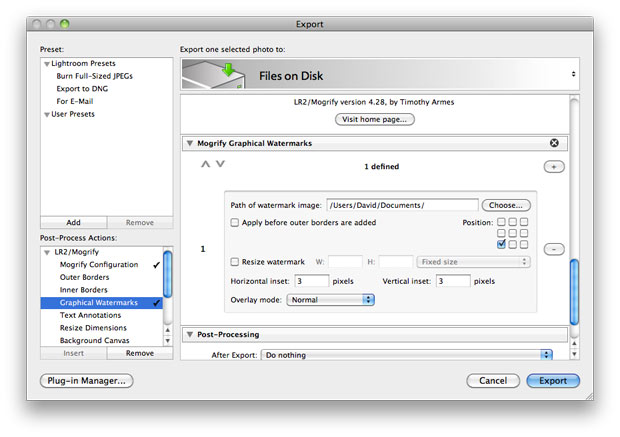This screenshot has height=437, width=620.
Task: Click Post-Process Actions list scrollbar thumb
Action: pyautogui.click(x=168, y=274)
